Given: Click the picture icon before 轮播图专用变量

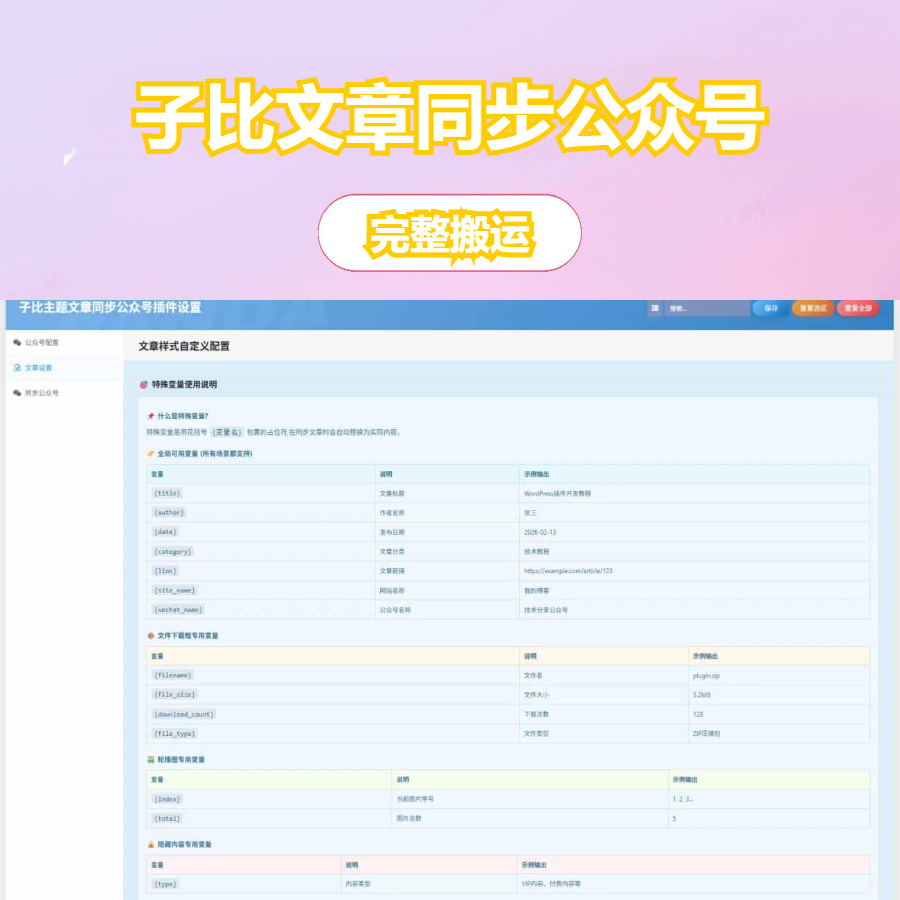Looking at the screenshot, I should pyautogui.click(x=150, y=759).
